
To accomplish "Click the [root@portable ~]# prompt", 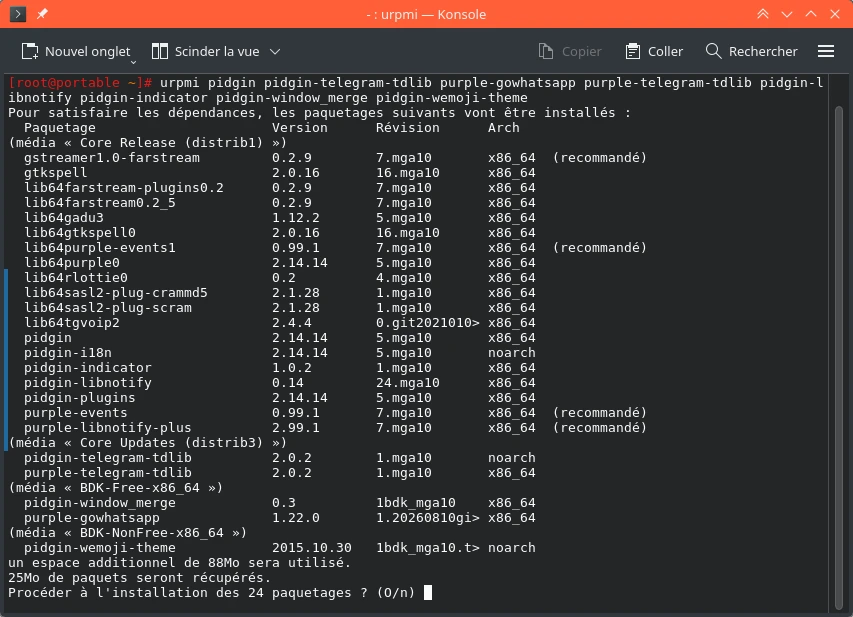I will tap(79, 83).
